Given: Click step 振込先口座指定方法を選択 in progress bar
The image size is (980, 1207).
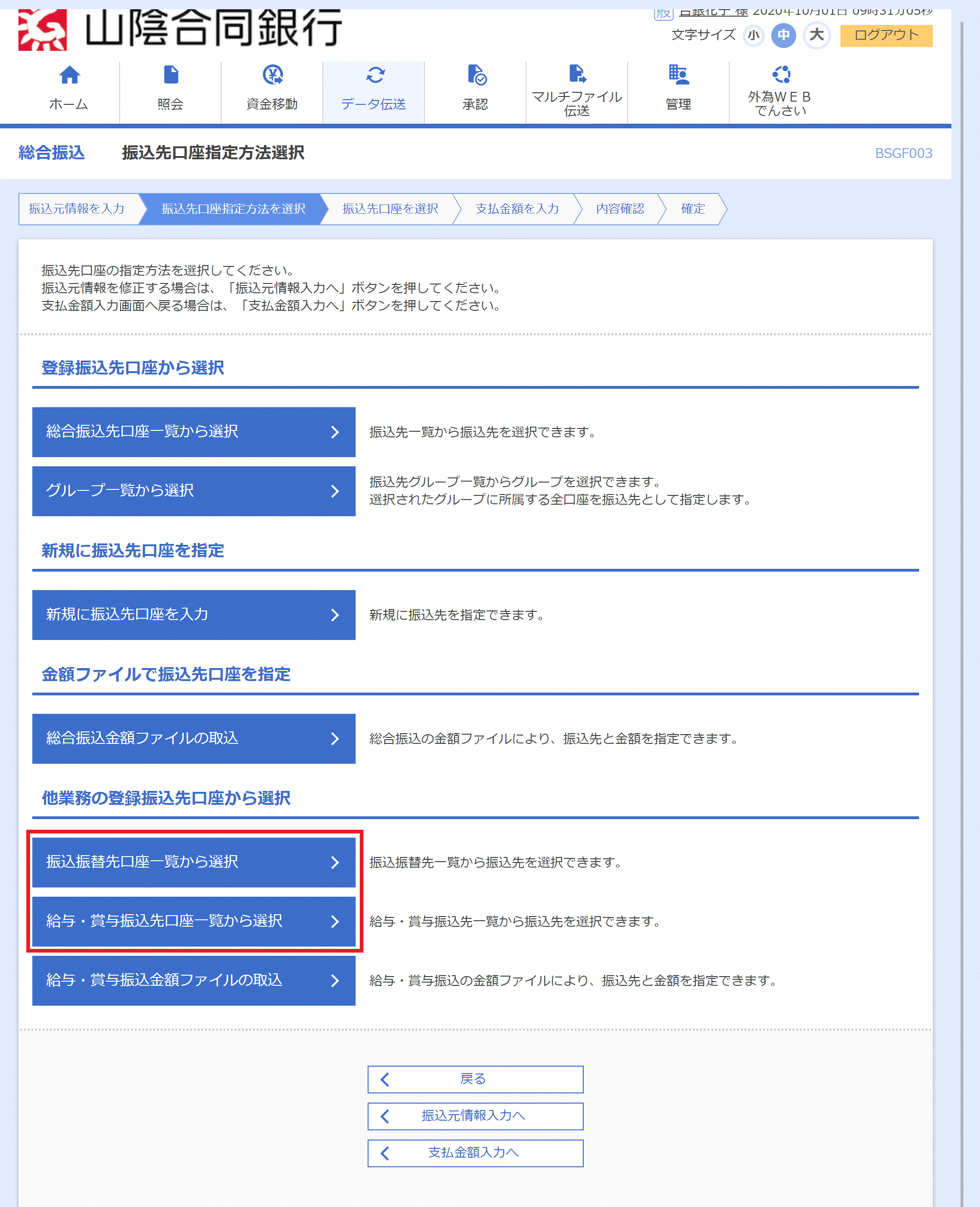Looking at the screenshot, I should (233, 209).
